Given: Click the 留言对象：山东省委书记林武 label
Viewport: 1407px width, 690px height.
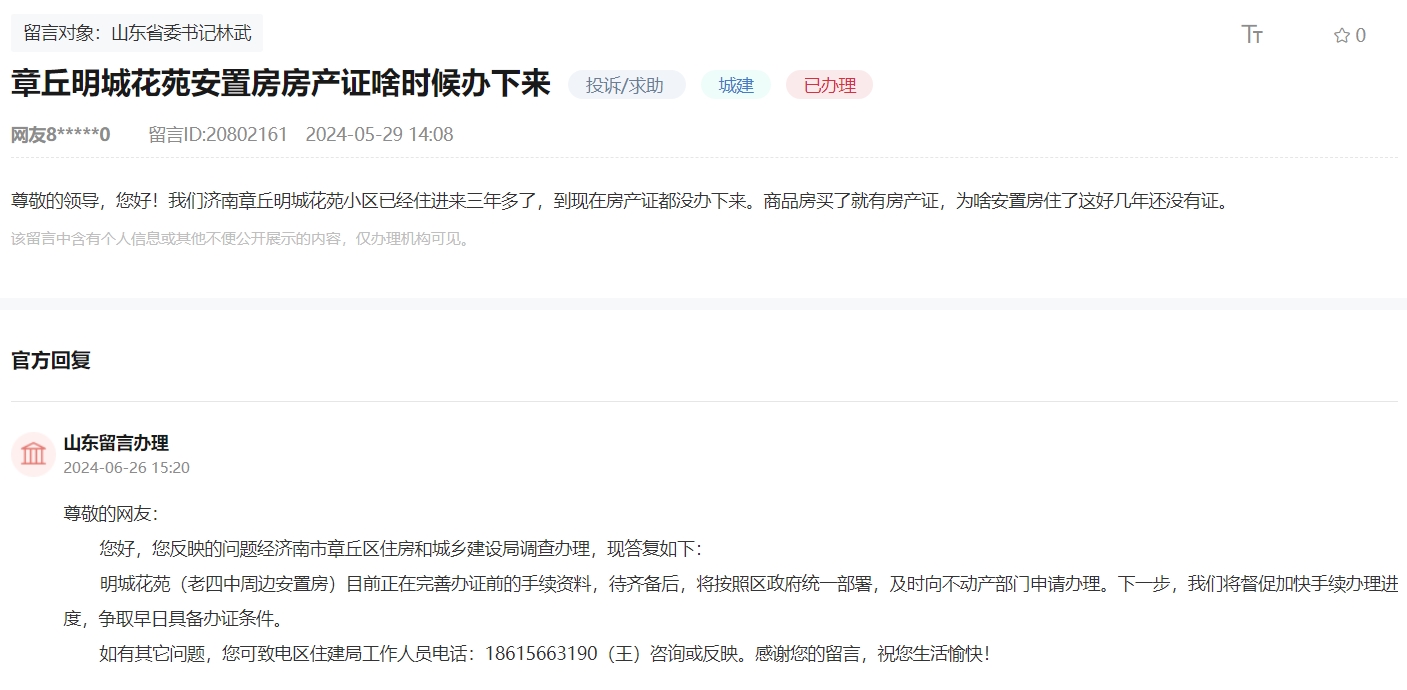Looking at the screenshot, I should [137, 33].
